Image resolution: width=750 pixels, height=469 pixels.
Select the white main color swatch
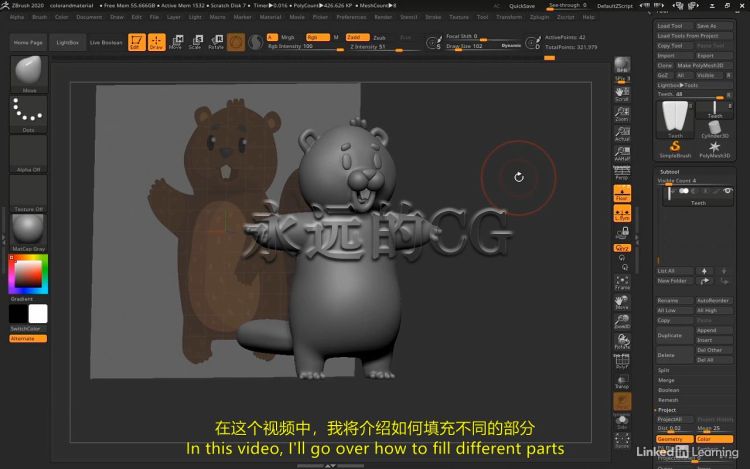38,314
